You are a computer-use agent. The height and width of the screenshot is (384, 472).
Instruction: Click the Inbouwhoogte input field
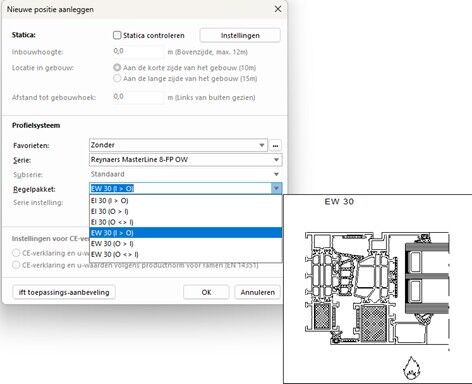(x=138, y=52)
